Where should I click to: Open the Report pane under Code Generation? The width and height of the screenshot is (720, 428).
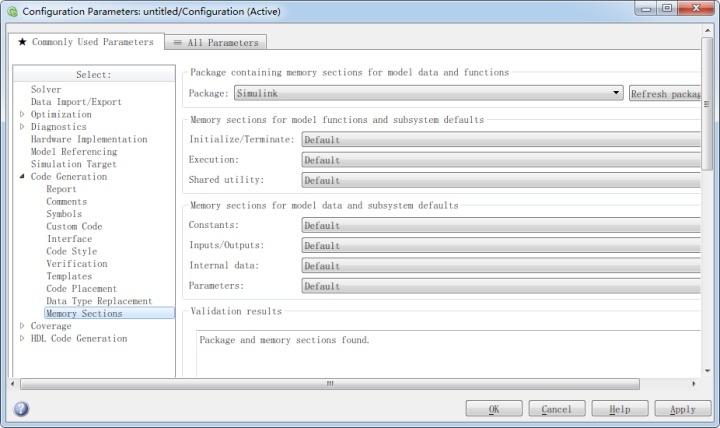point(61,189)
